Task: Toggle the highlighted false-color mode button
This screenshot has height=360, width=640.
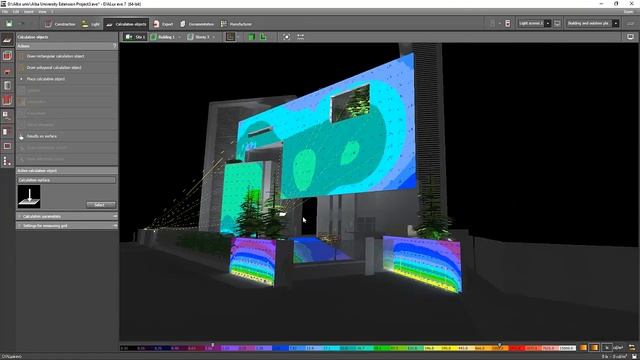Action: click(x=594, y=348)
